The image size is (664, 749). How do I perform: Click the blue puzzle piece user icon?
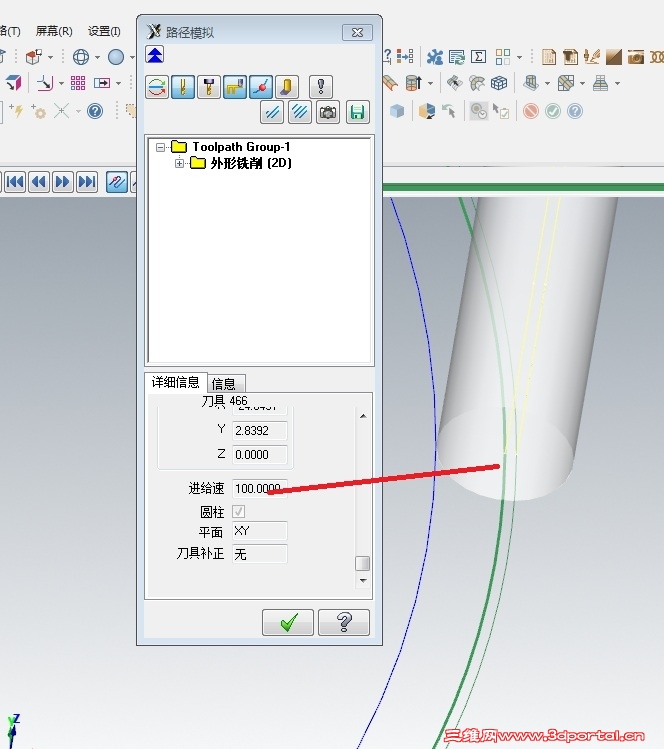(435, 57)
